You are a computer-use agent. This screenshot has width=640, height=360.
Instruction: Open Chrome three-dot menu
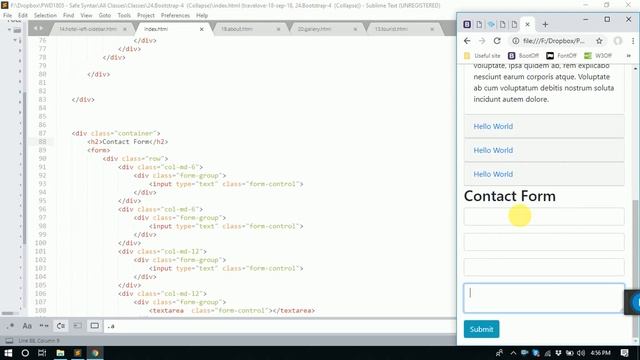[x=633, y=41]
